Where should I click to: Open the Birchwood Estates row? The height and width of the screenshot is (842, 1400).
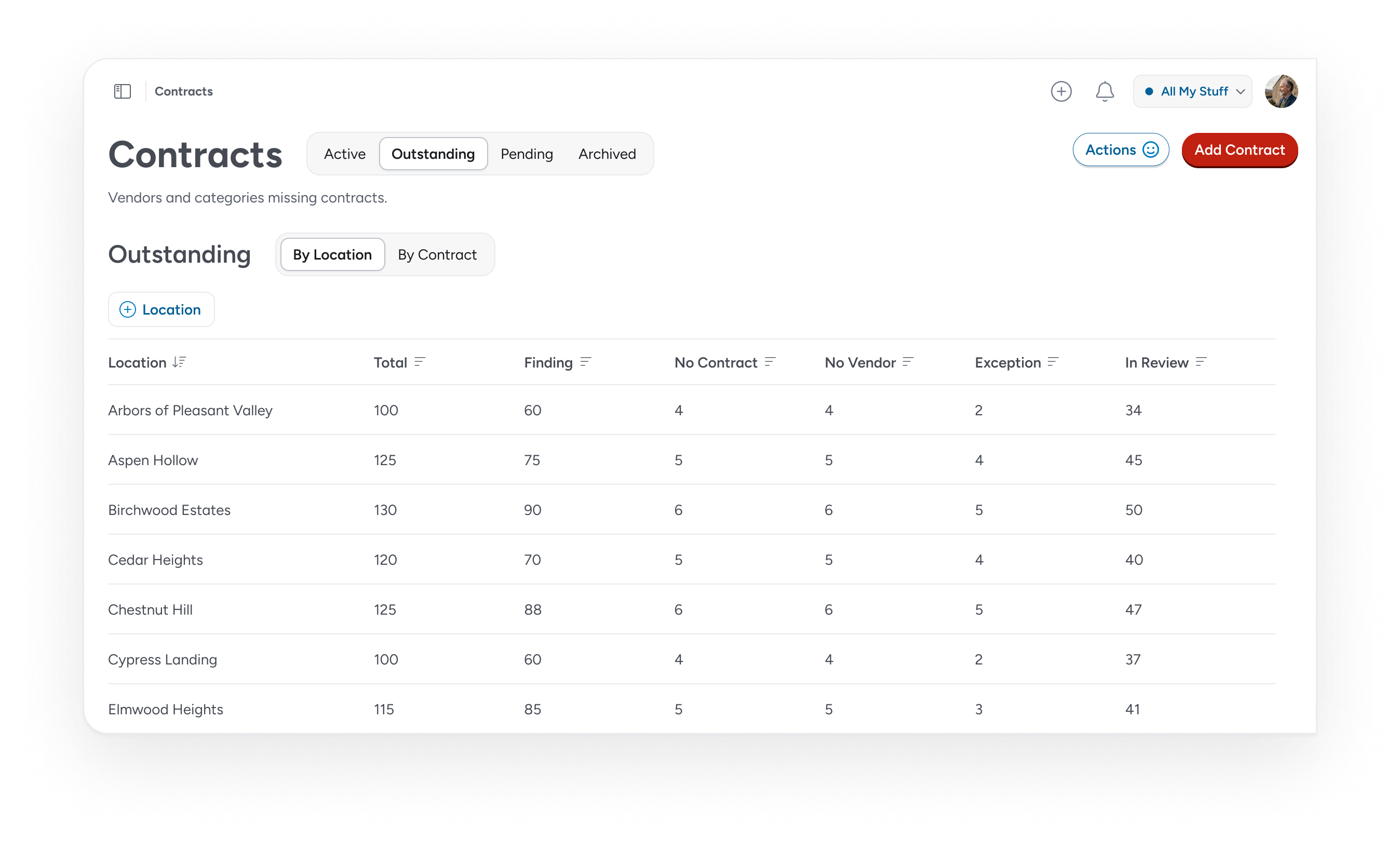(x=169, y=510)
